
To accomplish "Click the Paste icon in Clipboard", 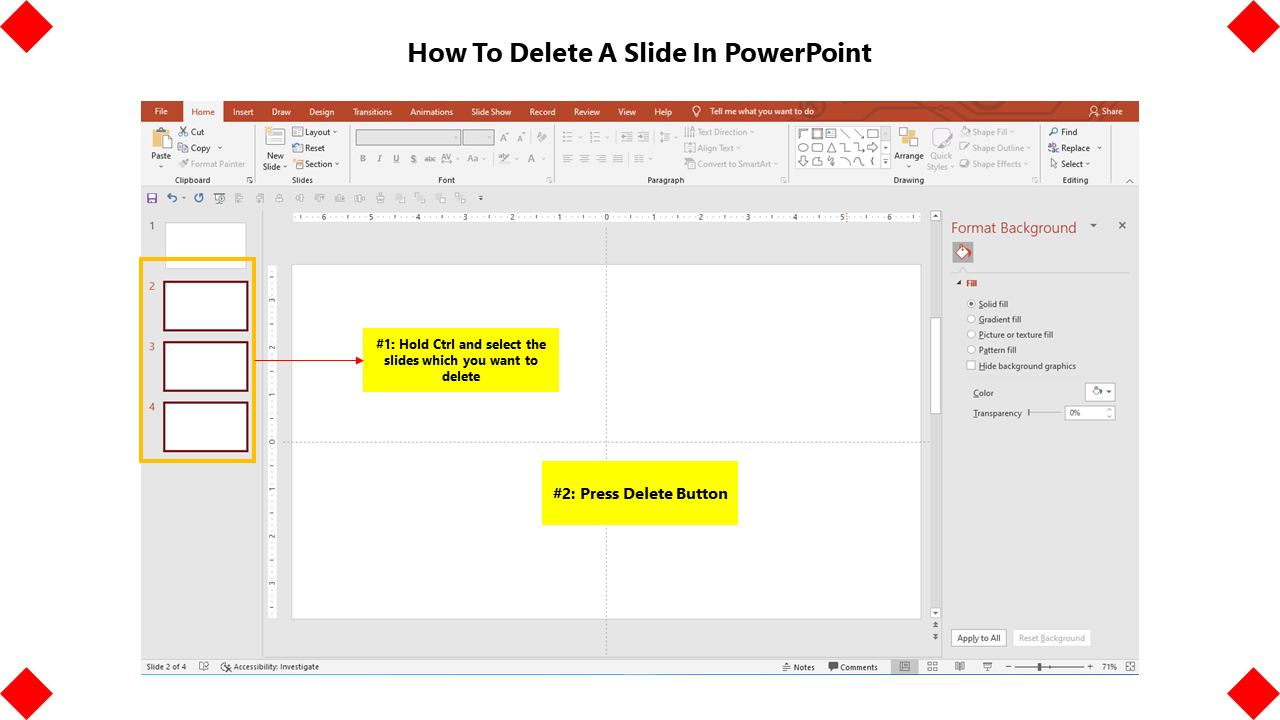I will click(x=161, y=138).
